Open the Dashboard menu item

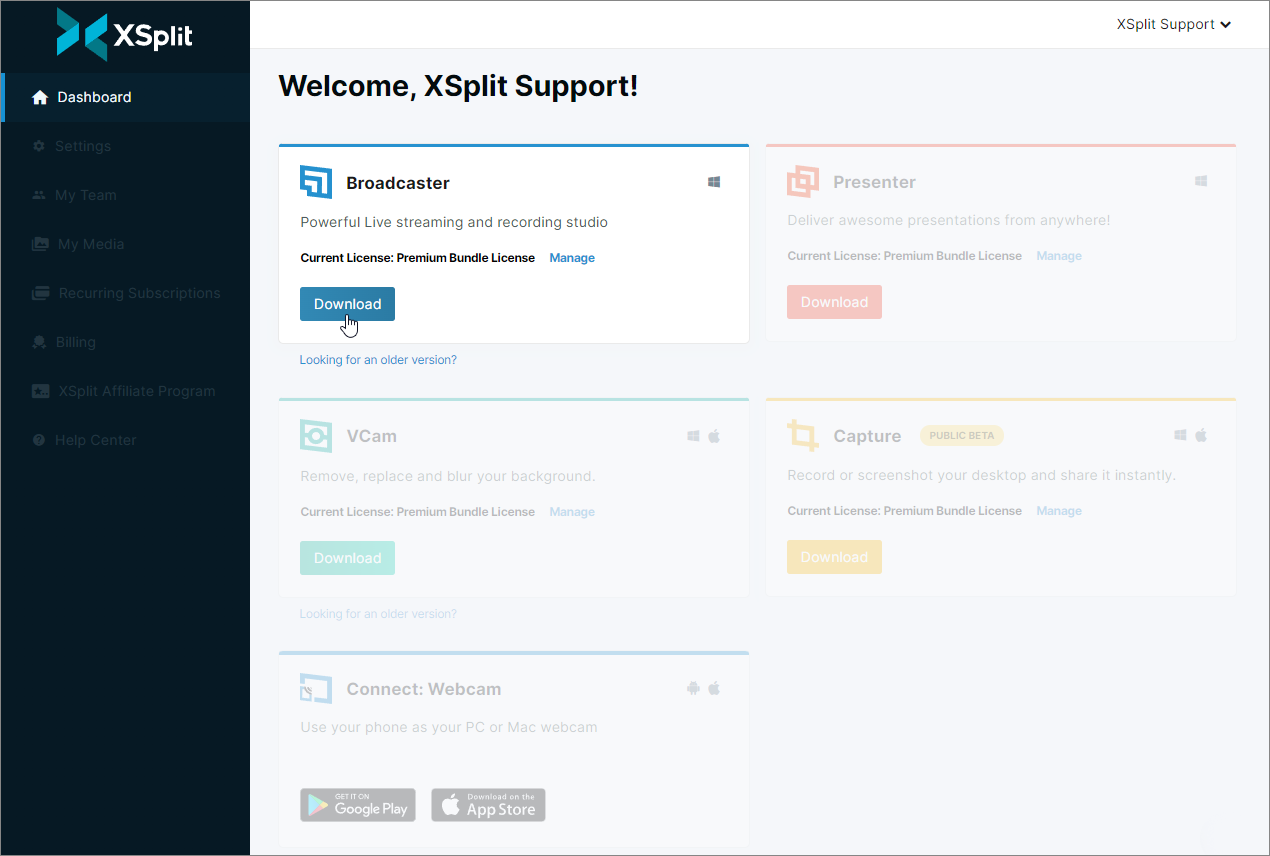point(125,97)
